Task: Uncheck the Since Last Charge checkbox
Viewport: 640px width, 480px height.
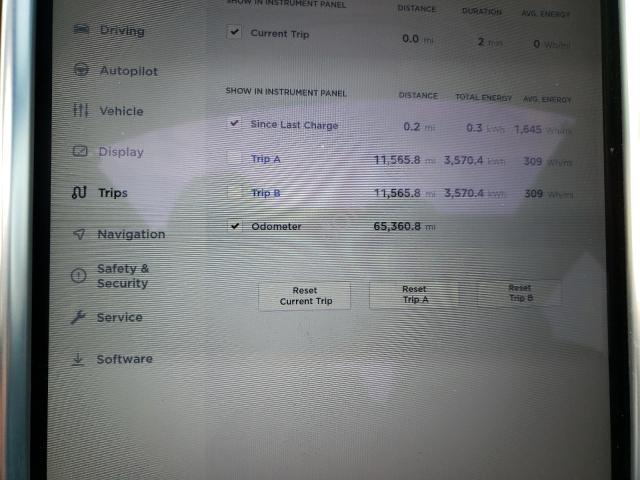Action: (234, 123)
